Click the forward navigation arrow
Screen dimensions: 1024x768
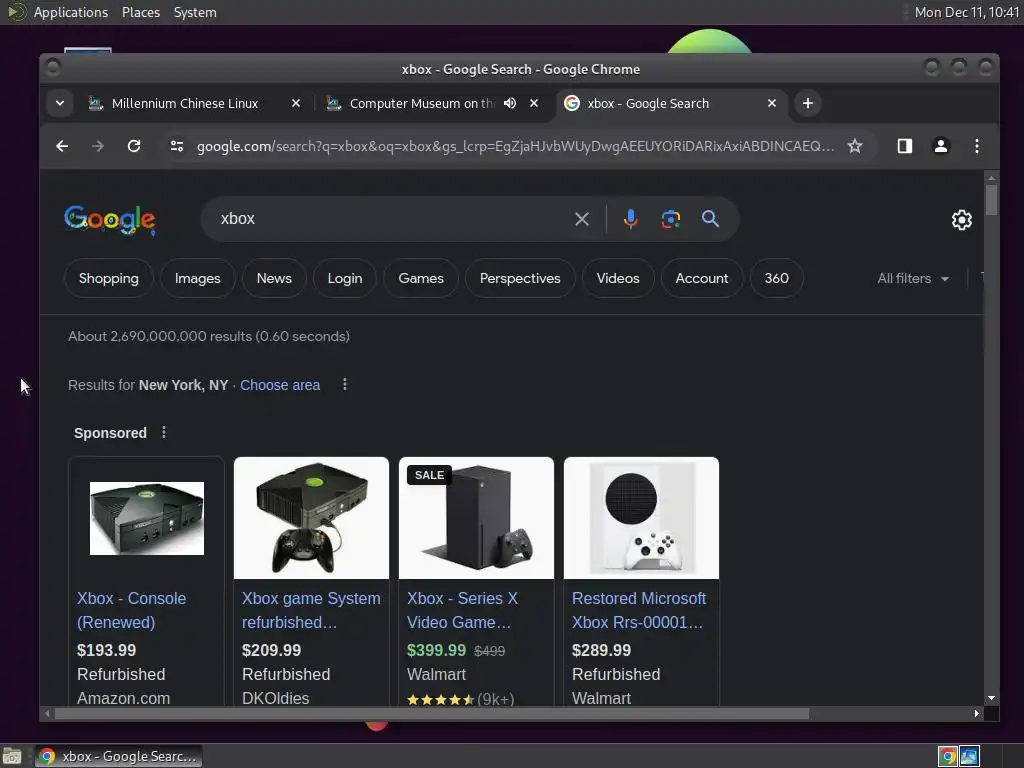coord(98,146)
